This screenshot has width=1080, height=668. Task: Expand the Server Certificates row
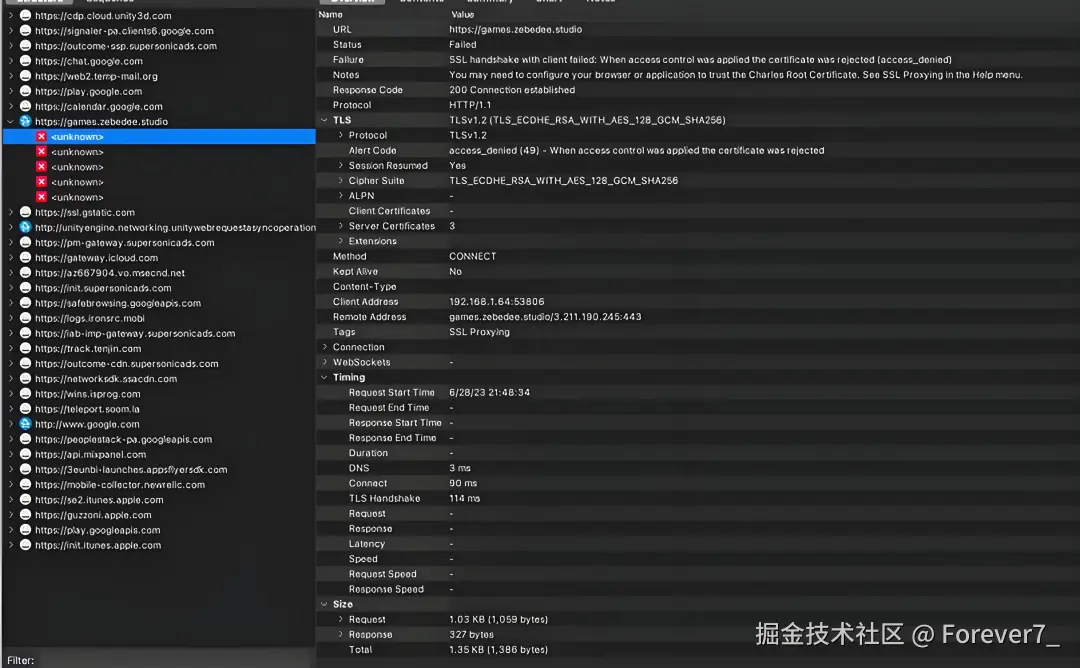(x=340, y=226)
